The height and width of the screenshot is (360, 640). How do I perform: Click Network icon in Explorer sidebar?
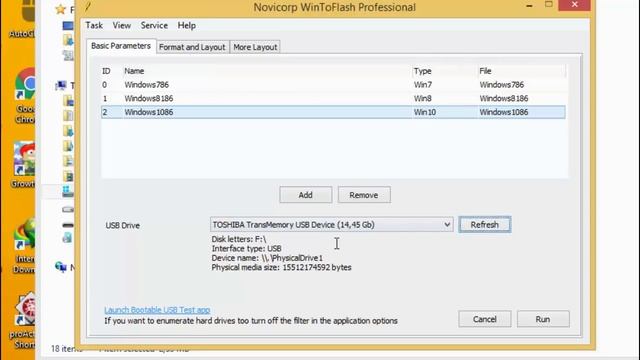coord(61,267)
